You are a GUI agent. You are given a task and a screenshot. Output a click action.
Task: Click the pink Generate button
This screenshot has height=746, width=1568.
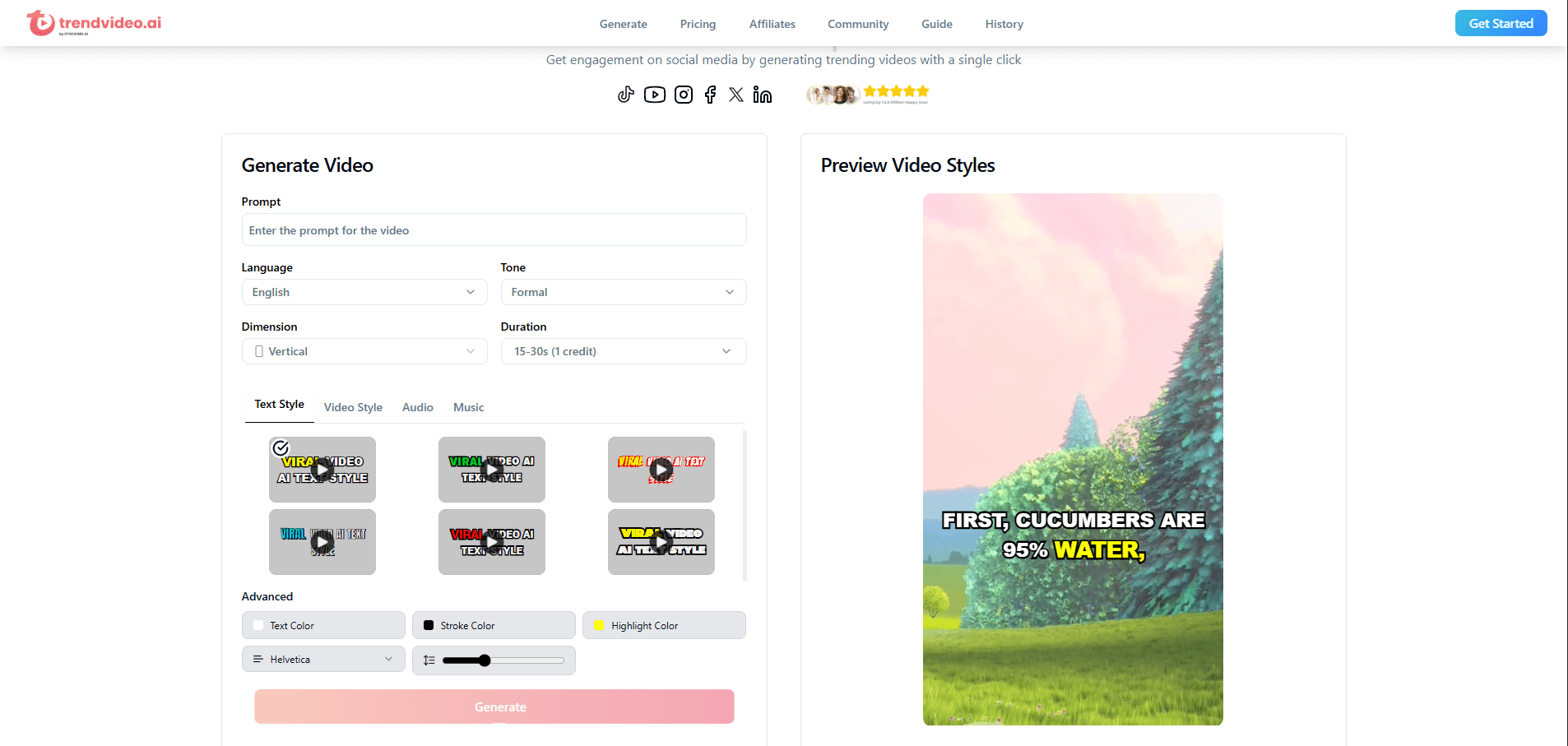click(494, 707)
